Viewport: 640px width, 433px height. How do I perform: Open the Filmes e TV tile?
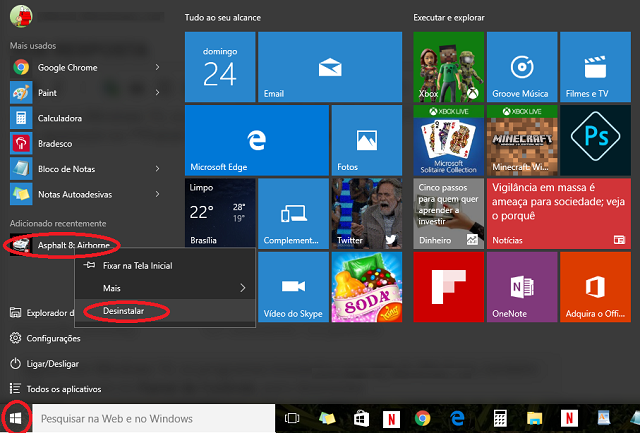pos(596,67)
